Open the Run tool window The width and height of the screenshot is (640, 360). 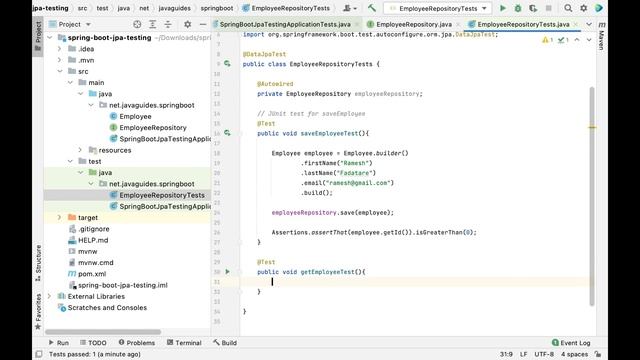click(59, 343)
